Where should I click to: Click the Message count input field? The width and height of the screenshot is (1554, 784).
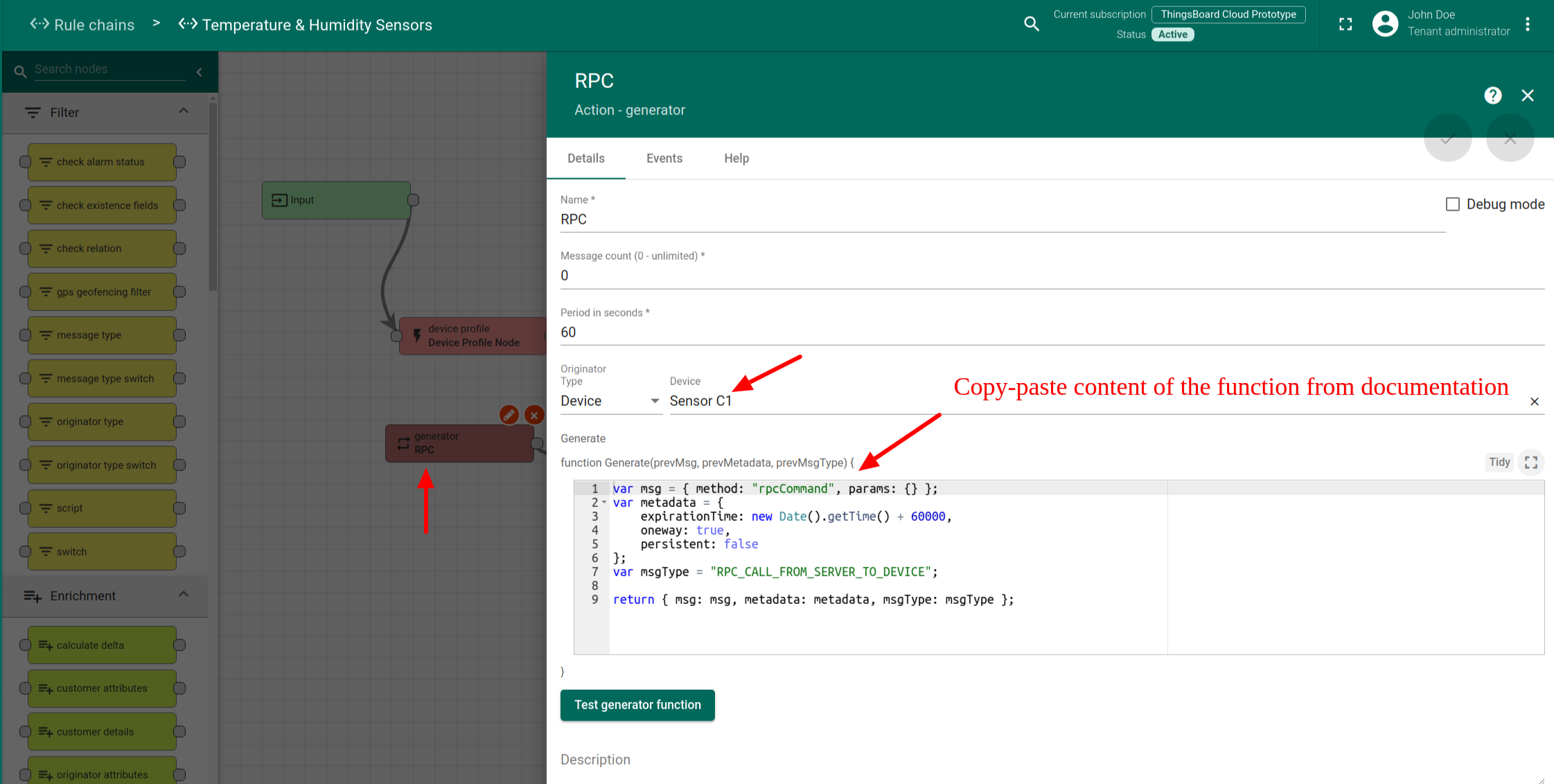[x=1052, y=276]
